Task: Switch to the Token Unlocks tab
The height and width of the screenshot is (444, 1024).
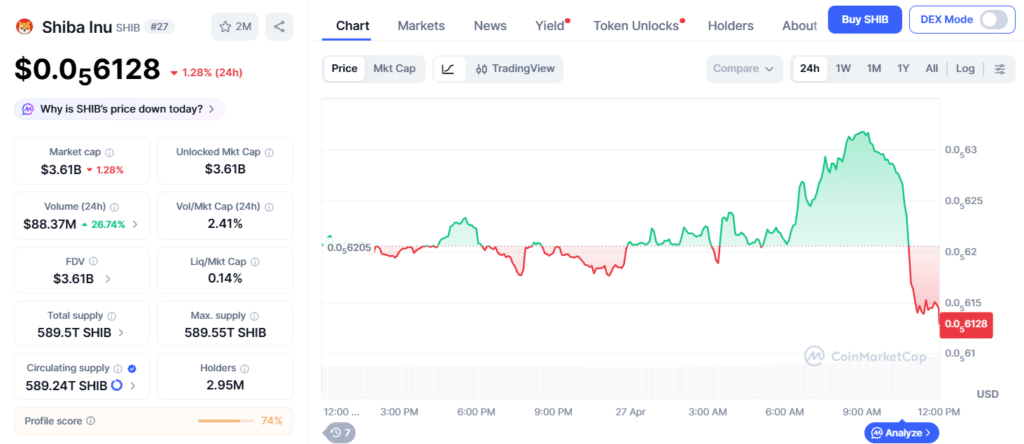Action: (x=635, y=25)
